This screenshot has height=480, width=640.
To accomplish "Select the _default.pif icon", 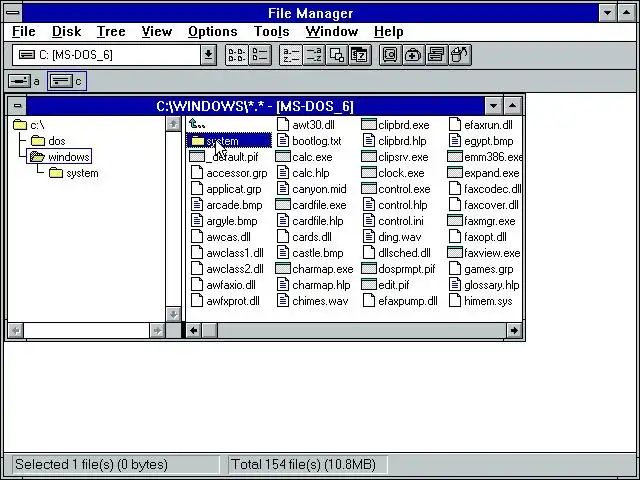I will pyautogui.click(x=197, y=157).
